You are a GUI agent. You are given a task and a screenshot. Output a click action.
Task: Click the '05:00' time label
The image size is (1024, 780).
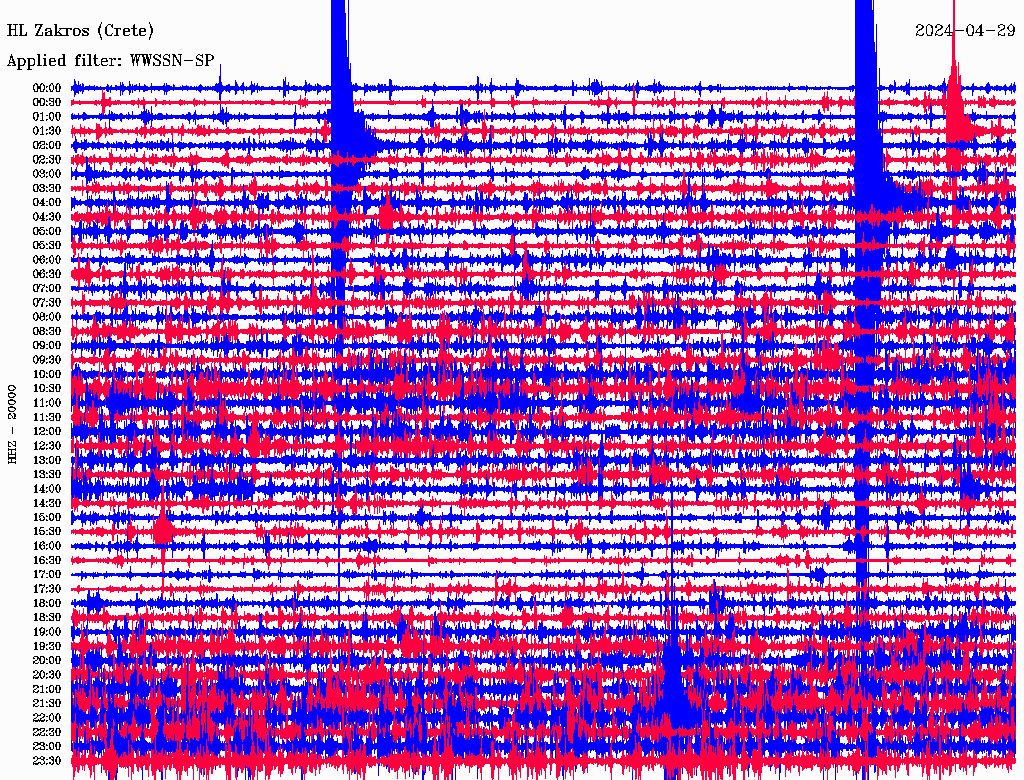pos(47,231)
